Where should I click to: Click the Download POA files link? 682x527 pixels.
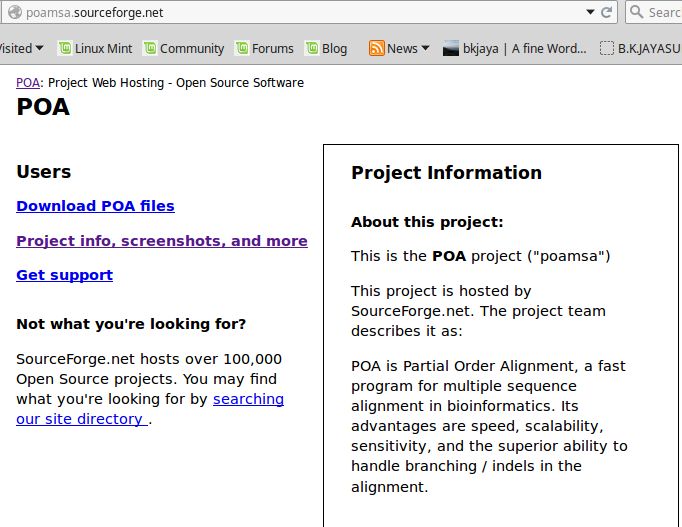tap(95, 206)
